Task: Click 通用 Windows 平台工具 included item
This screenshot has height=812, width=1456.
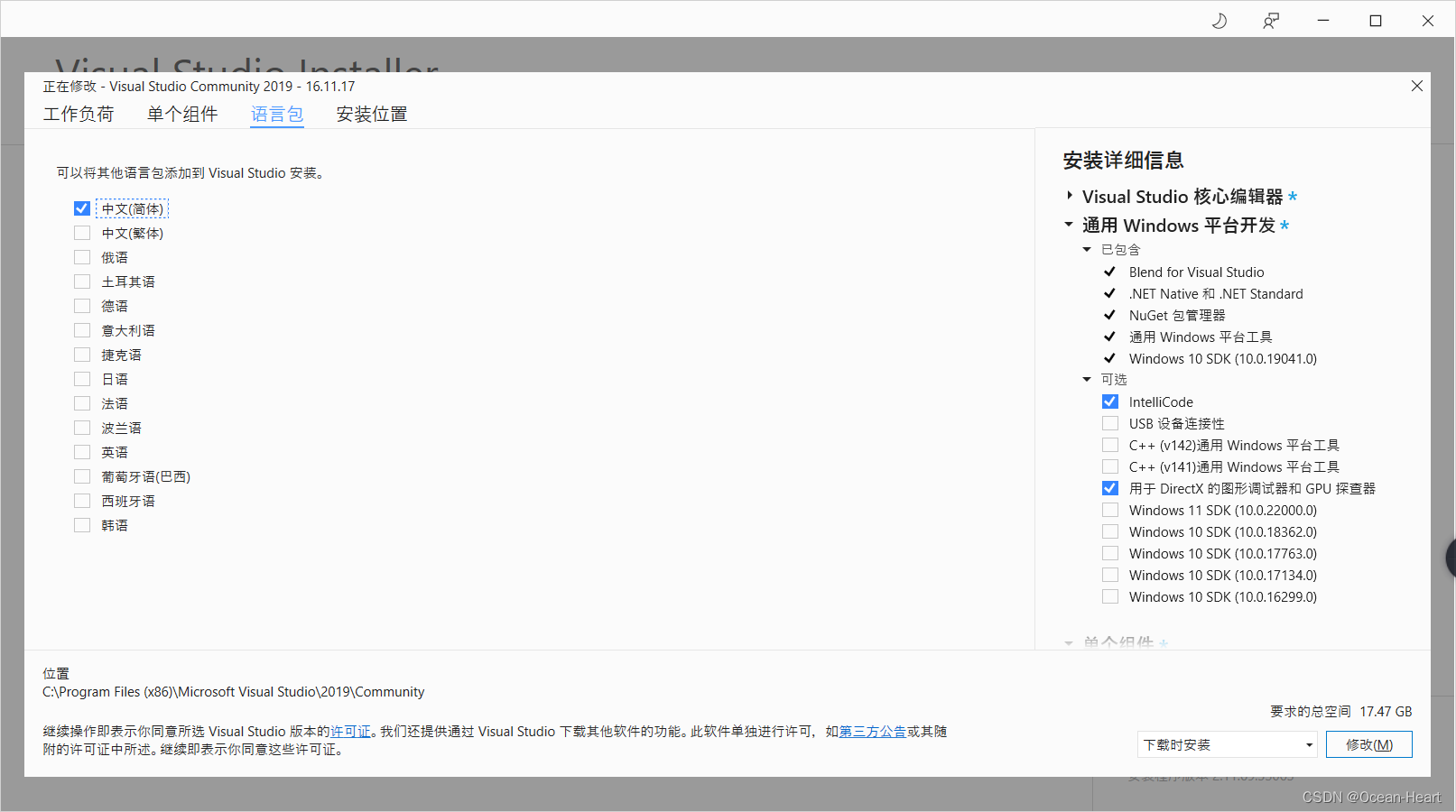Action: click(x=1201, y=337)
